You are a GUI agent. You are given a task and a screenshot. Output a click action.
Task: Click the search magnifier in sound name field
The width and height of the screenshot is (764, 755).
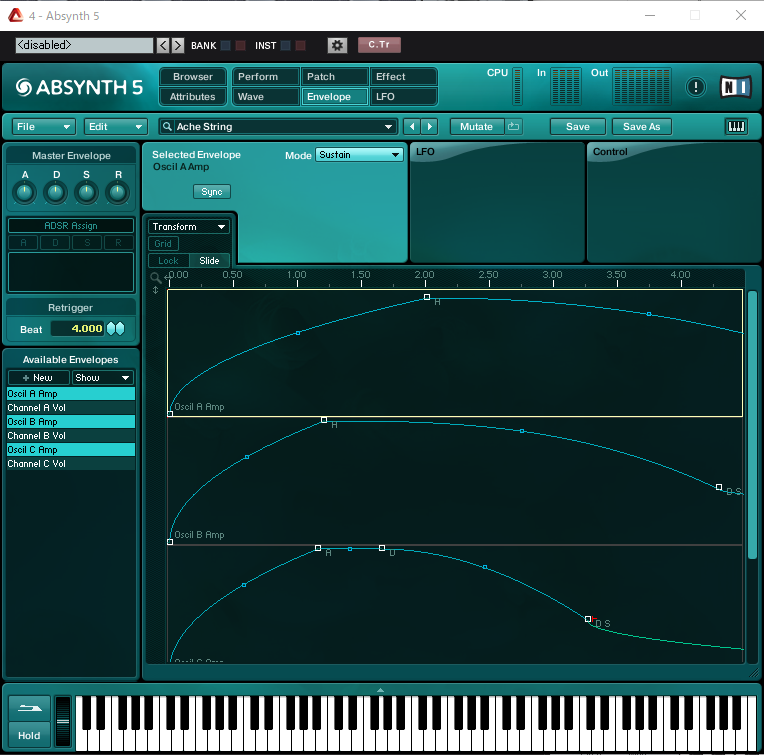tap(167, 127)
